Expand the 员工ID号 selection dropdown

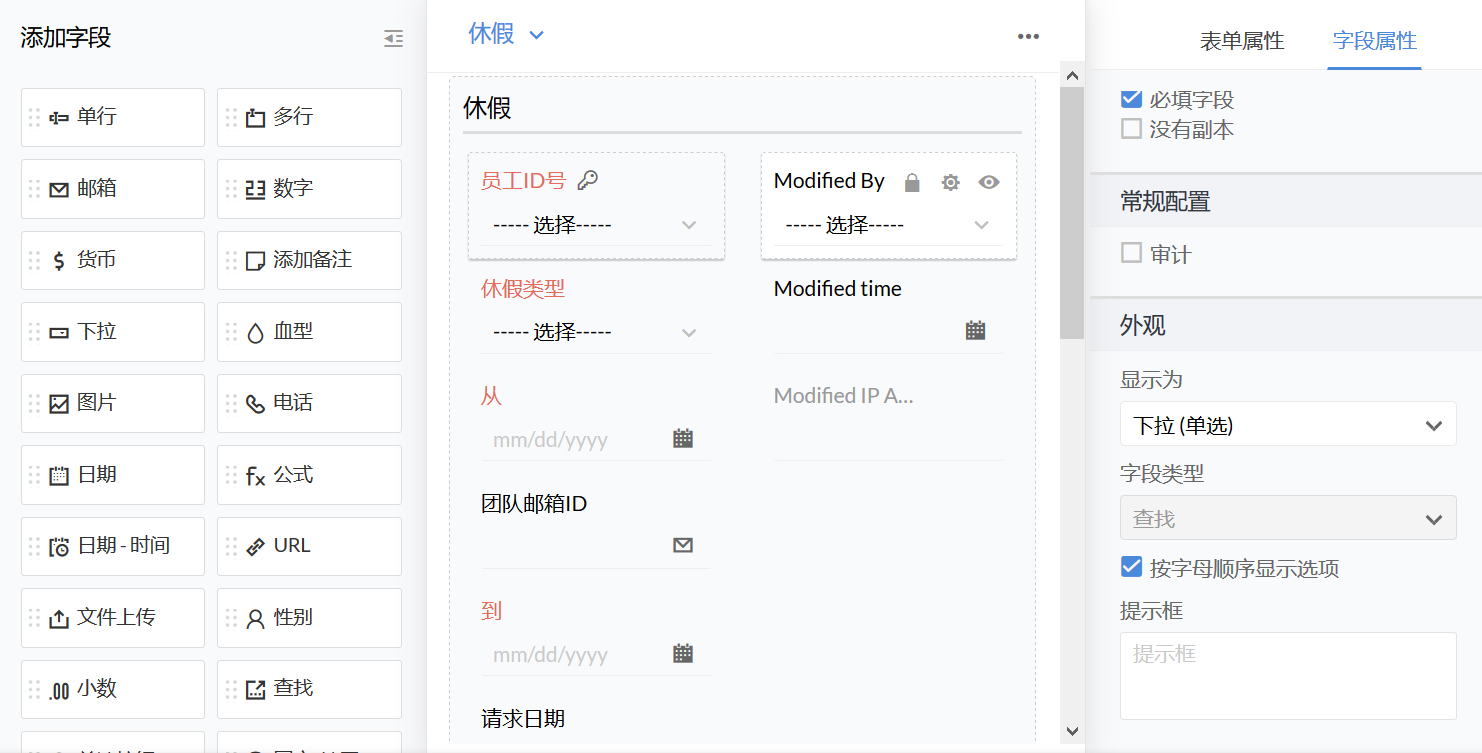[x=596, y=225]
